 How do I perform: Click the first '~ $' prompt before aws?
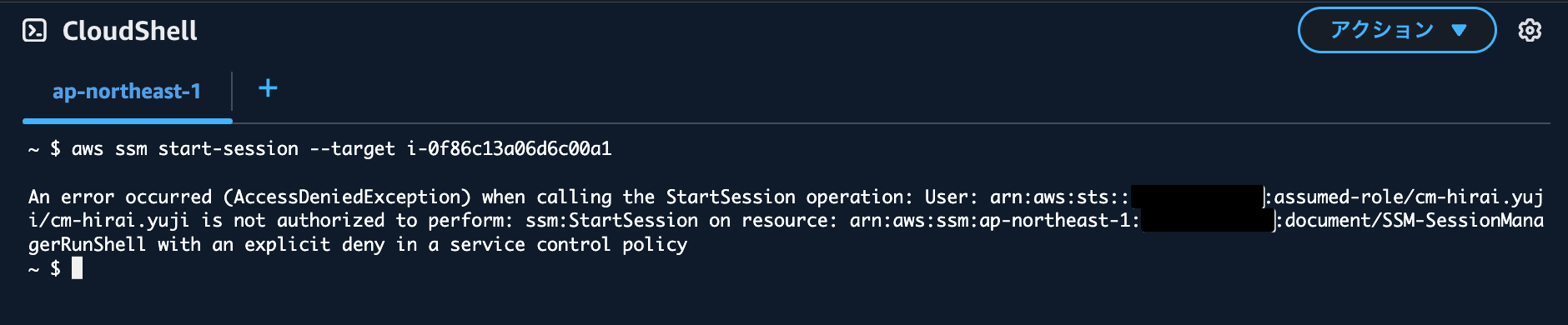[44, 149]
